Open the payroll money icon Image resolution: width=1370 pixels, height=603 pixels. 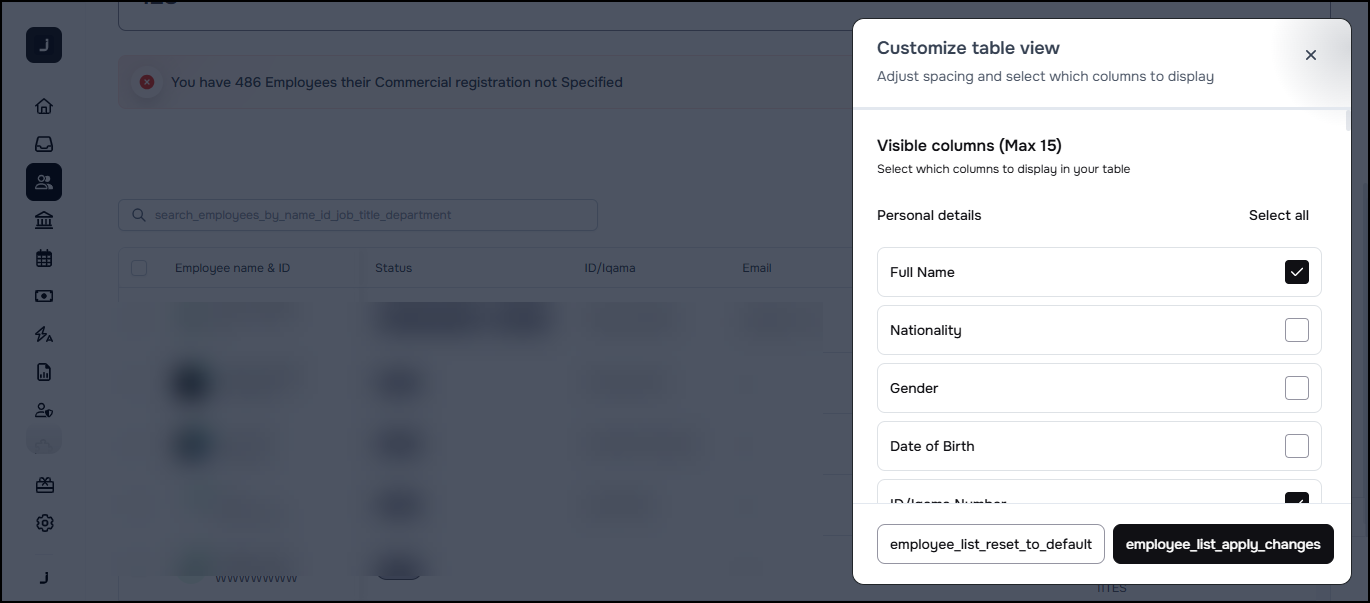[44, 296]
